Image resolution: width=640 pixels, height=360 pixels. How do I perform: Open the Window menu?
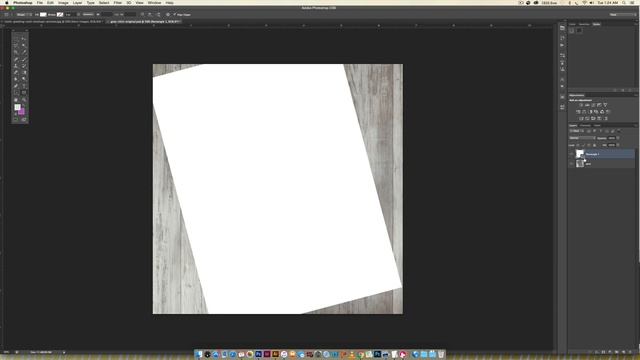point(154,2)
